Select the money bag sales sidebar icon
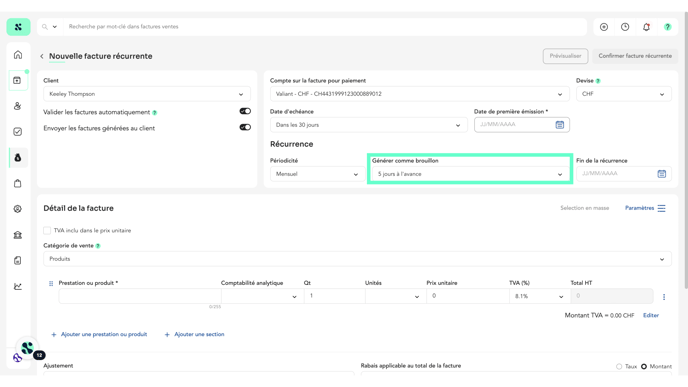This screenshot has height=387, width=688. coord(18,158)
